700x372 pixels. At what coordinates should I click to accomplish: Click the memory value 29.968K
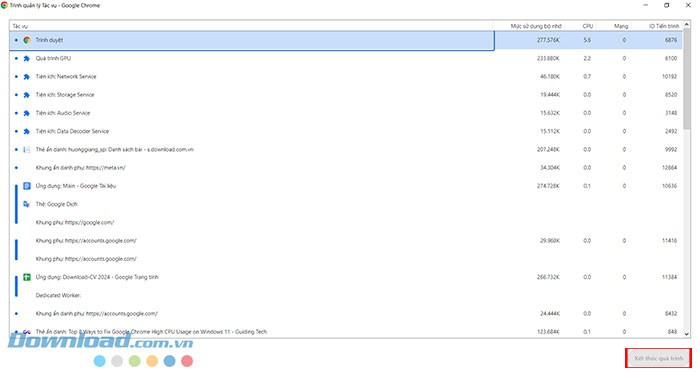[550, 241]
